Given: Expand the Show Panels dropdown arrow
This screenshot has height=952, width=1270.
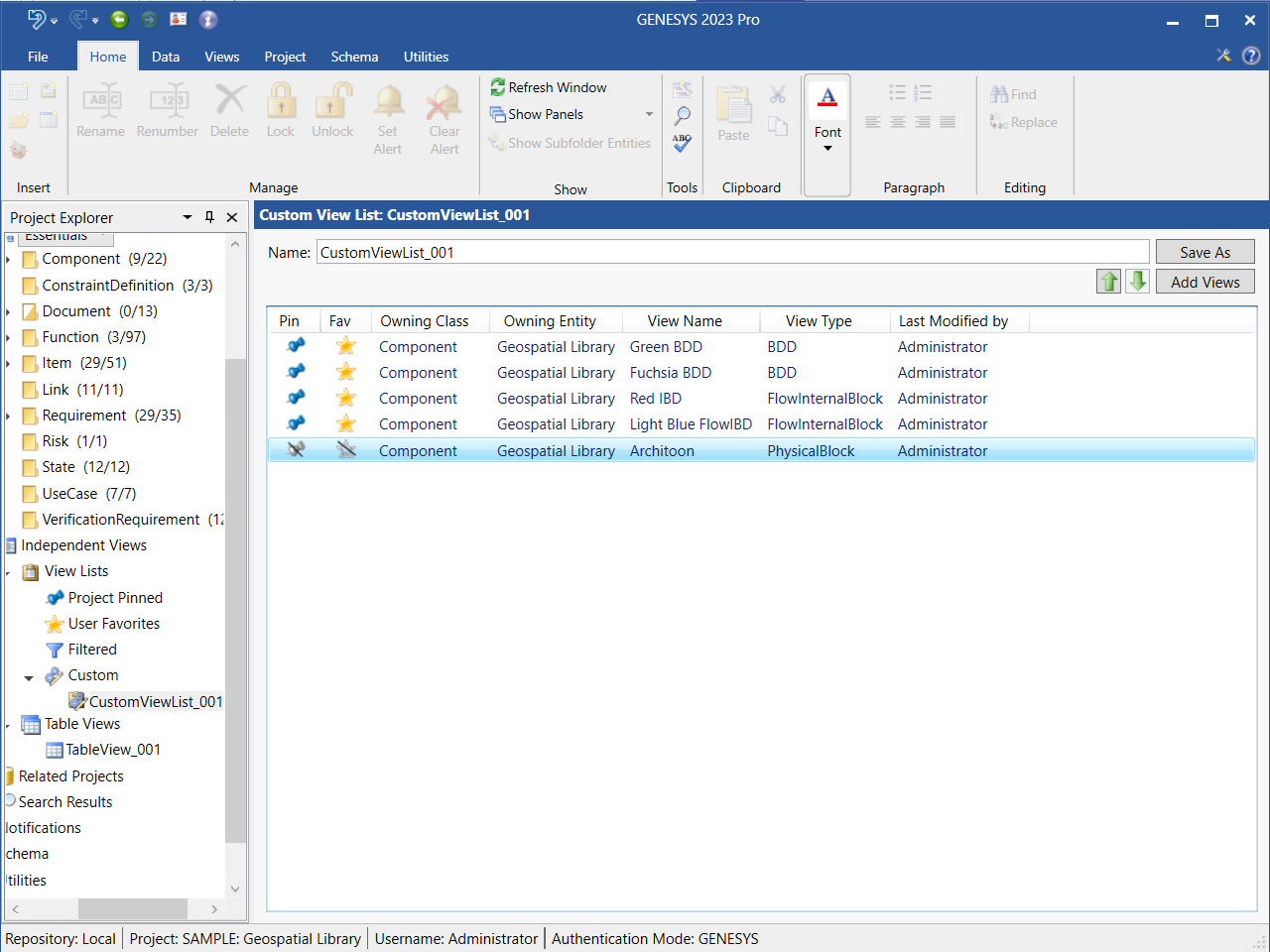Looking at the screenshot, I should tap(649, 115).
